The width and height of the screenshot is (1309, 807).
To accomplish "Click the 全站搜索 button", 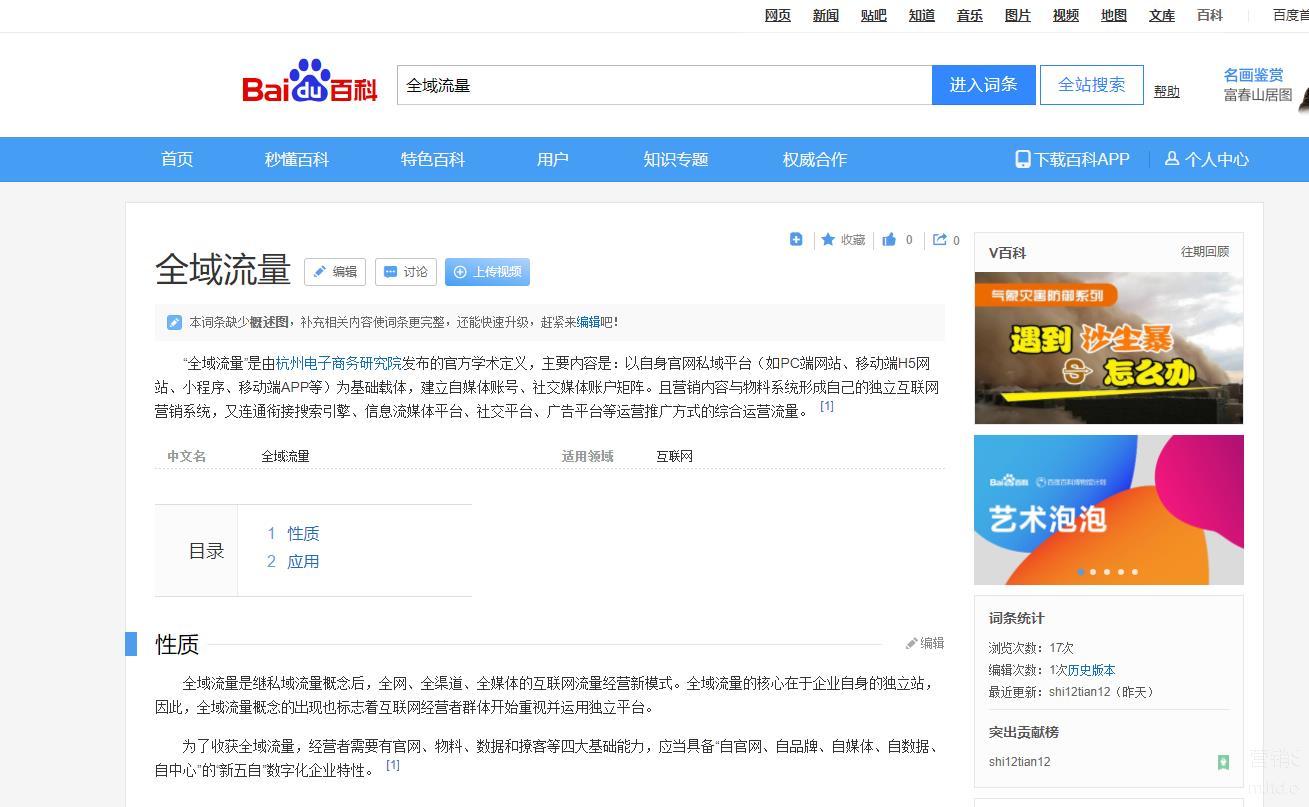I will click(x=1091, y=85).
